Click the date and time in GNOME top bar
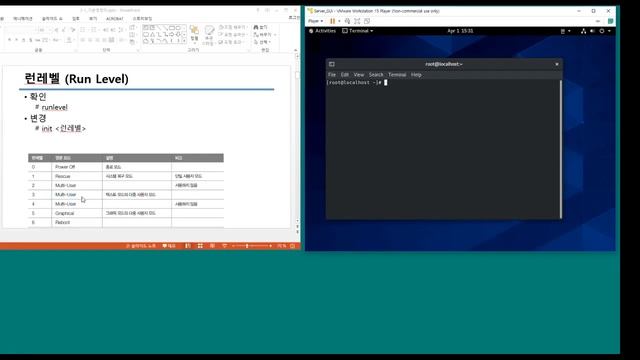640x360 pixels. tap(460, 31)
